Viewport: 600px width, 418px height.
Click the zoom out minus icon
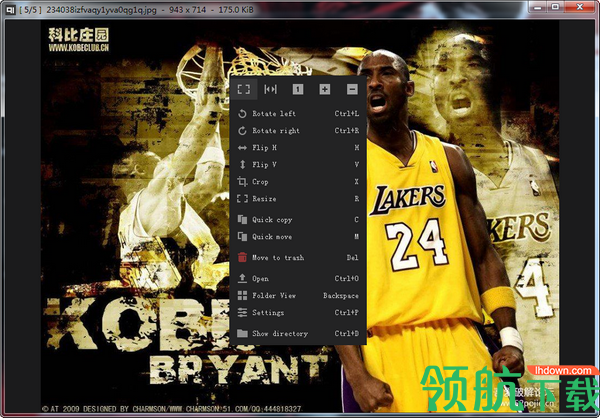(x=352, y=89)
